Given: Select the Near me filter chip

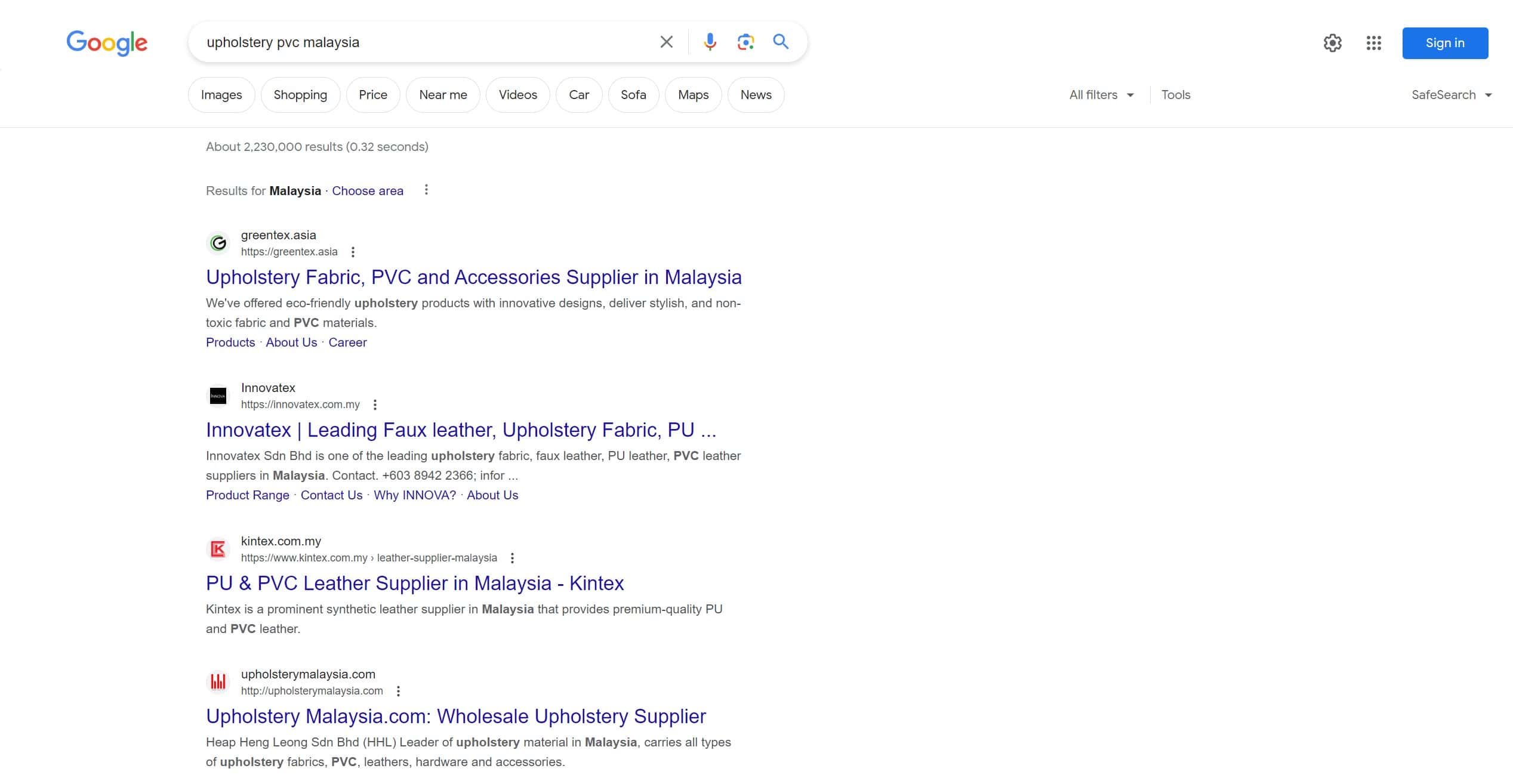Looking at the screenshot, I should pyautogui.click(x=443, y=95).
